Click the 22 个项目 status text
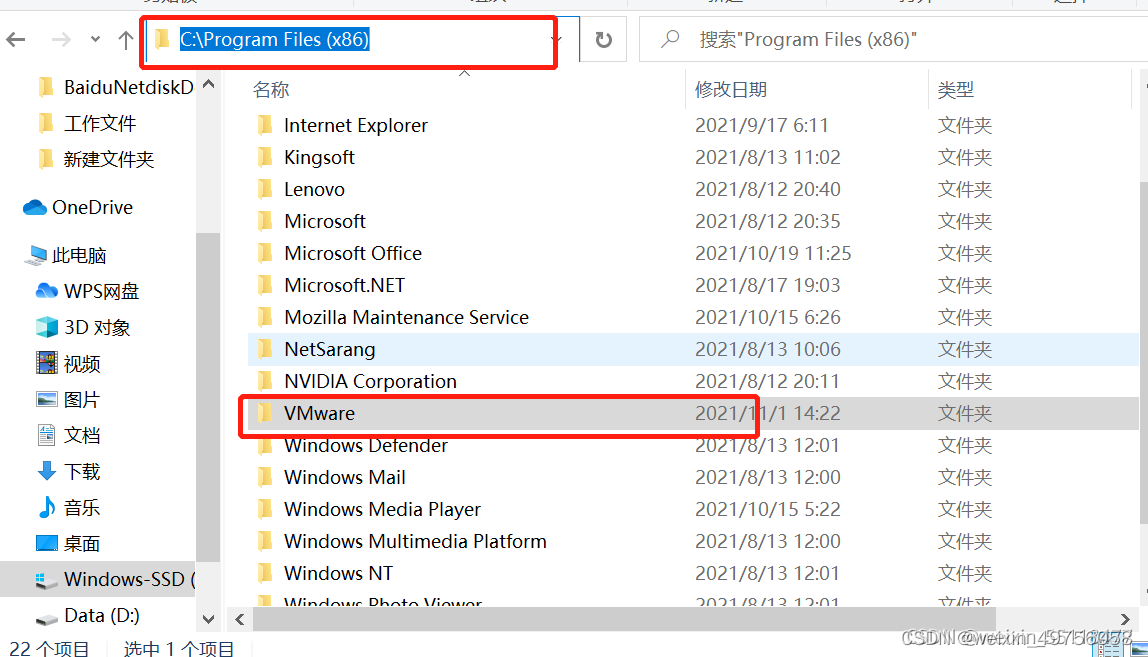The height and width of the screenshot is (657, 1148). pos(49,649)
